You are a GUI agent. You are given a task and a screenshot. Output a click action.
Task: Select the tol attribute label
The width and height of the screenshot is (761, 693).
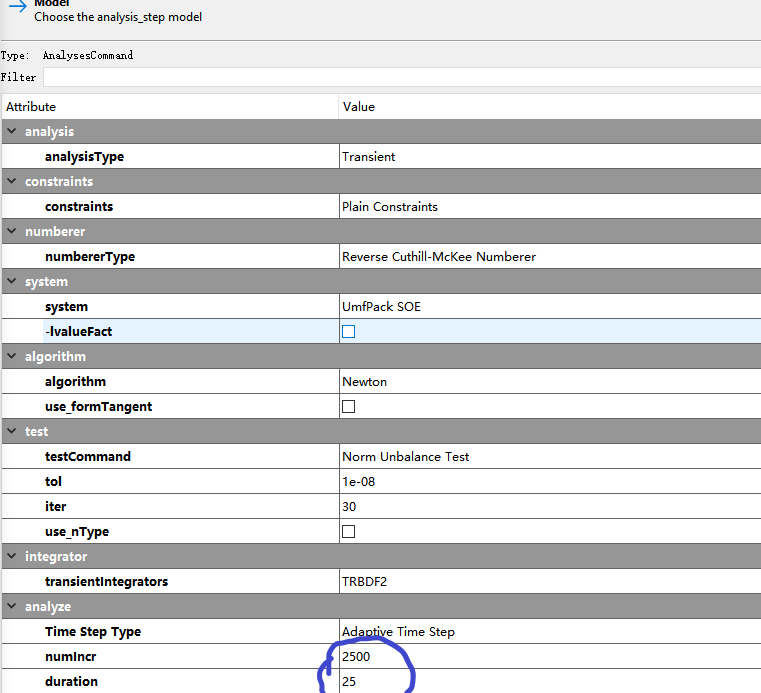click(x=53, y=481)
